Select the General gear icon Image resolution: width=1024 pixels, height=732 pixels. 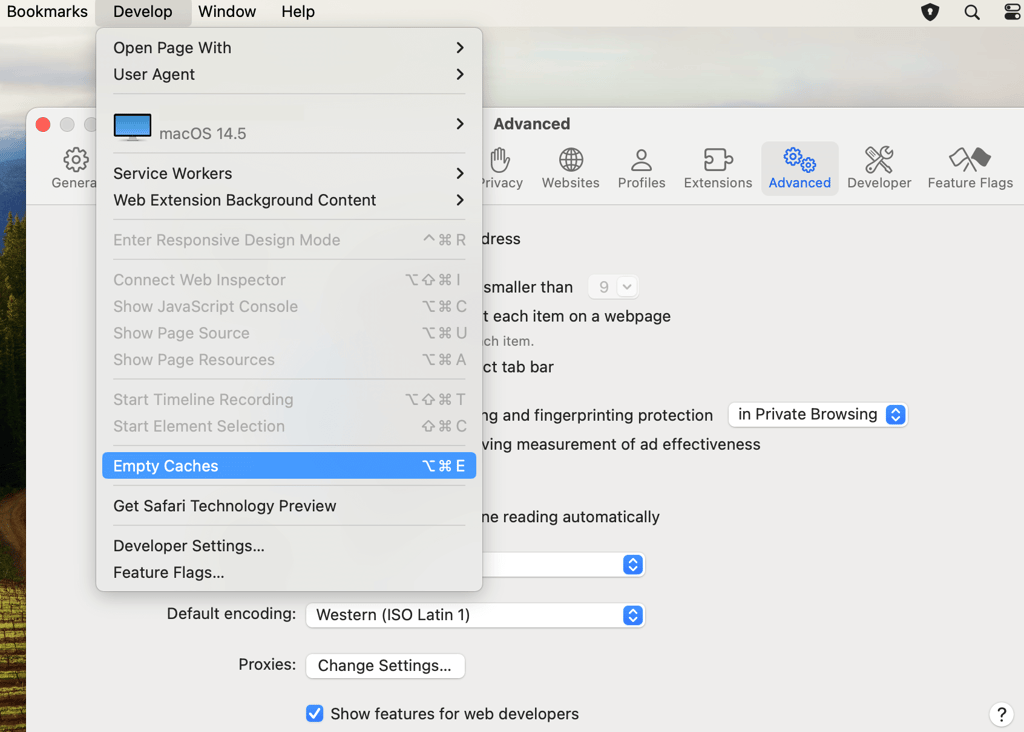coord(74,168)
